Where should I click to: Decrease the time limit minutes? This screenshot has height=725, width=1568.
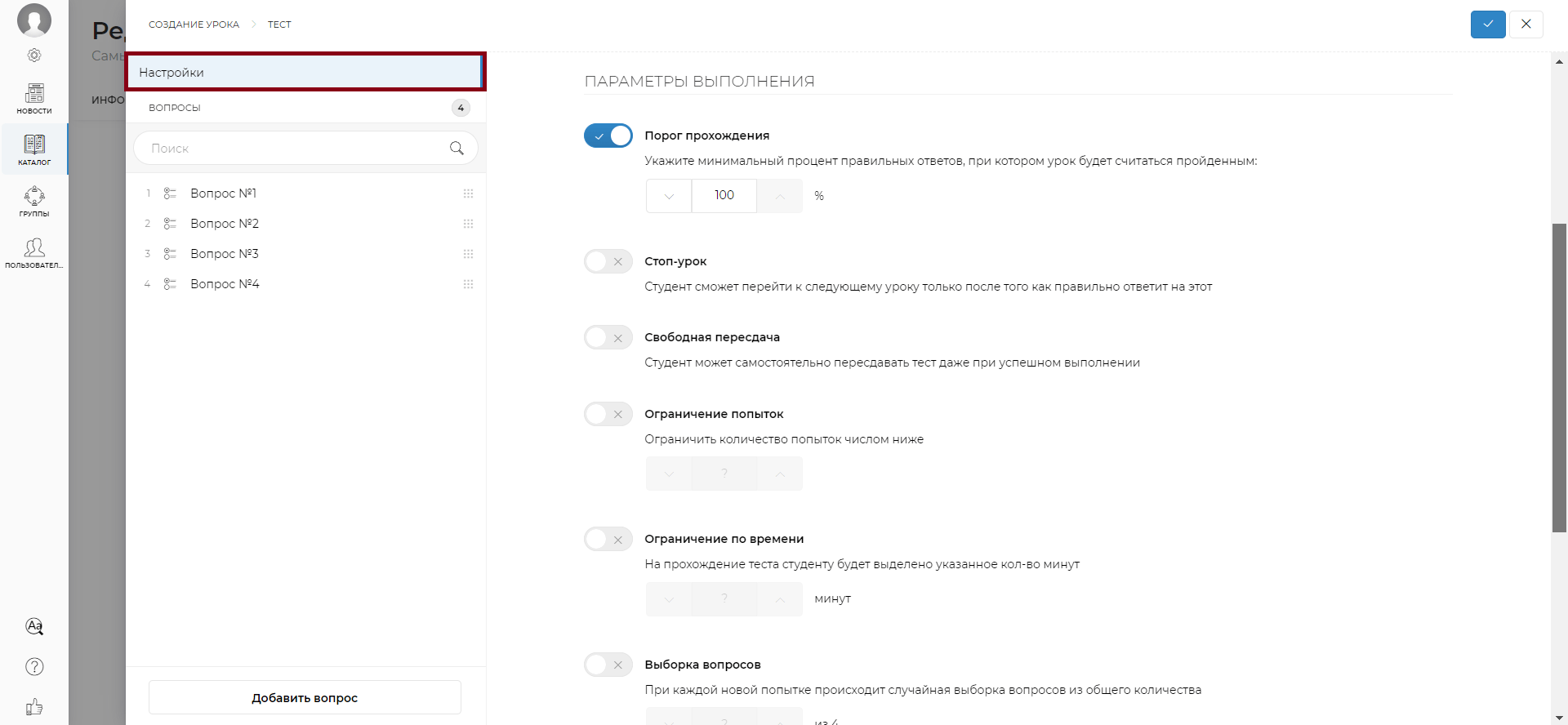click(669, 599)
